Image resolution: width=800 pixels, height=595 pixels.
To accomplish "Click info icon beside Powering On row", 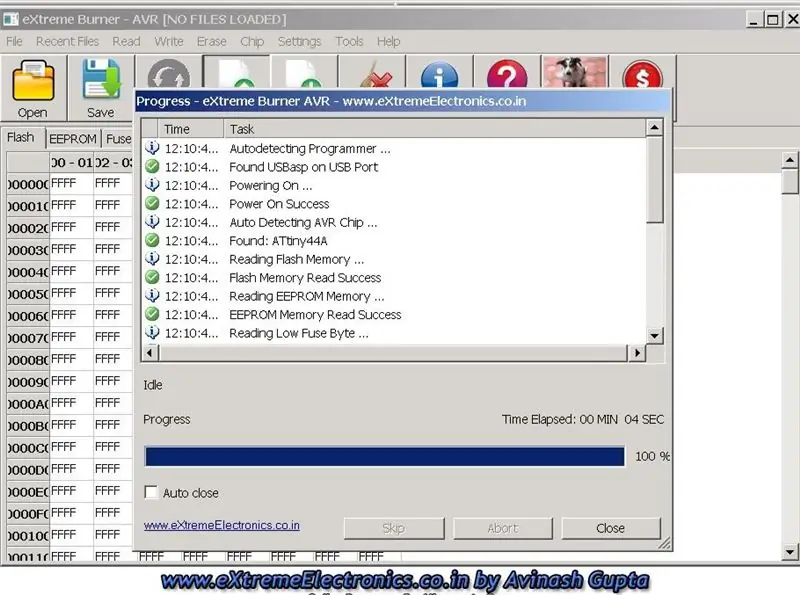I will click(x=152, y=184).
